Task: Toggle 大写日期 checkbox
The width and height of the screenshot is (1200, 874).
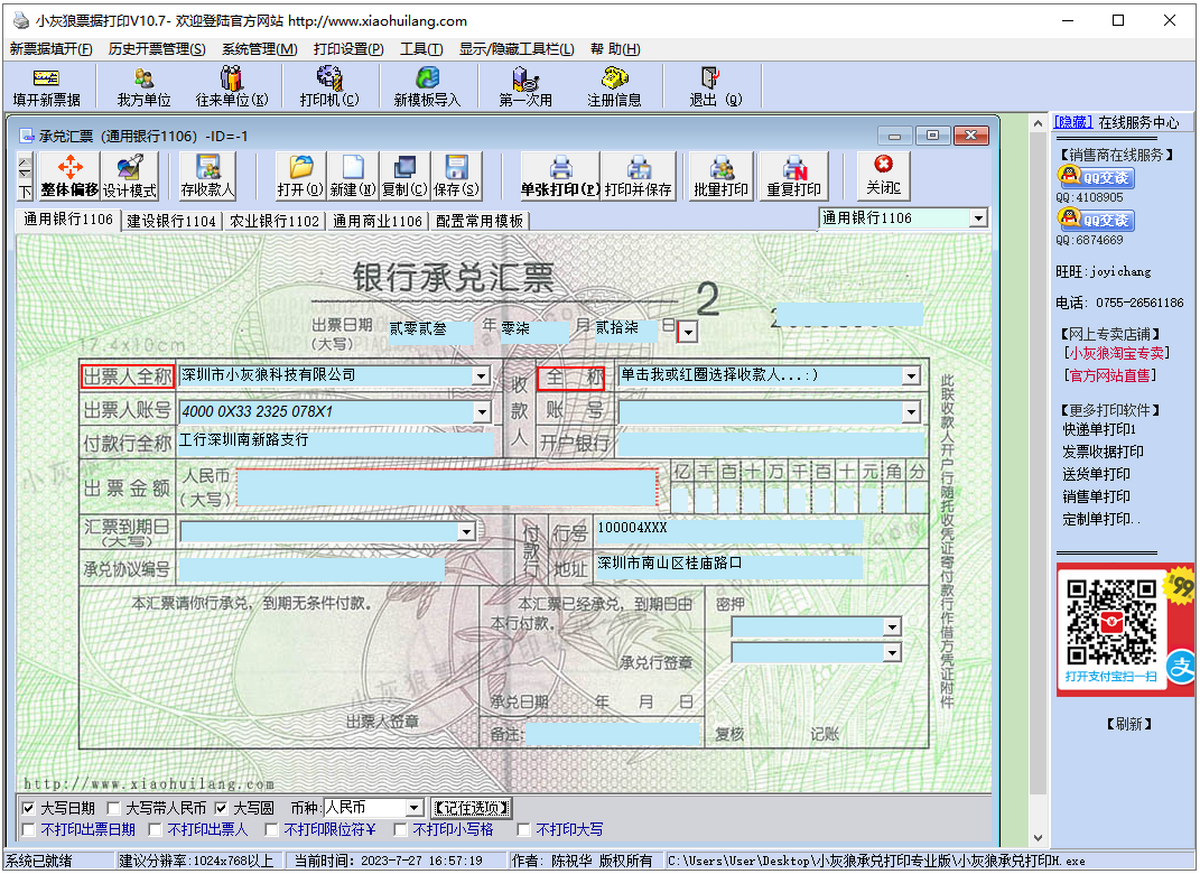Action: click(29, 807)
